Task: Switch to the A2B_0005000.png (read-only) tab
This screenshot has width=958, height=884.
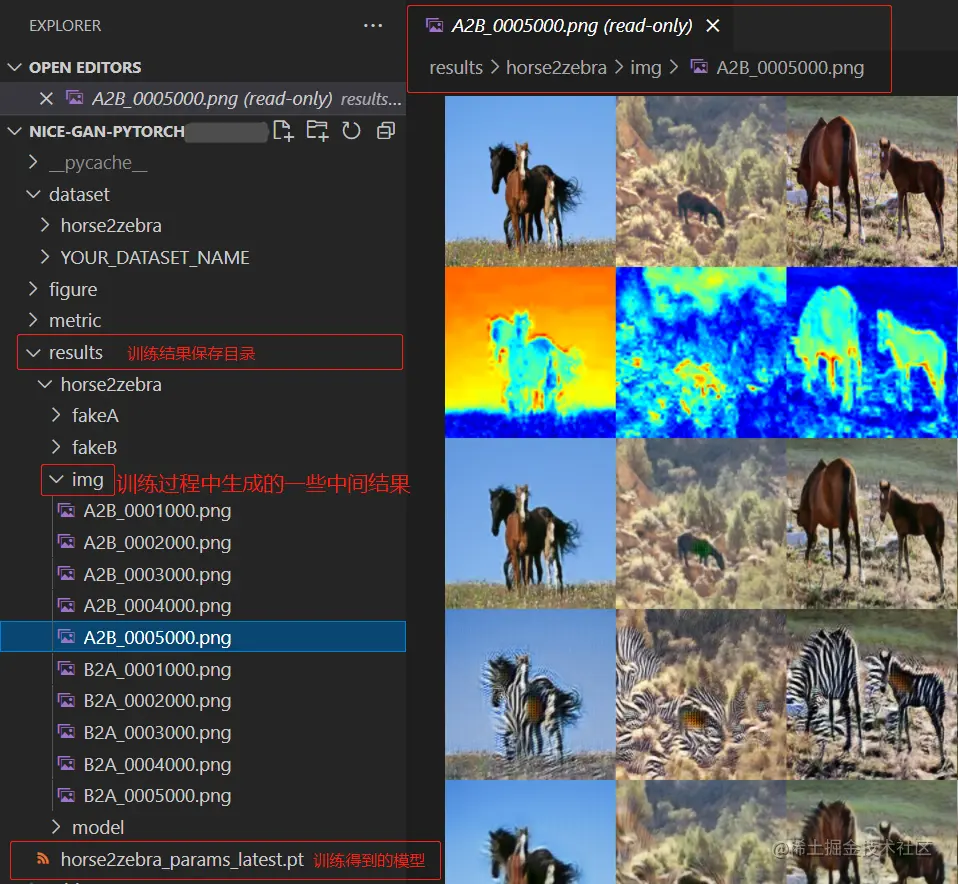Action: pyautogui.click(x=572, y=26)
